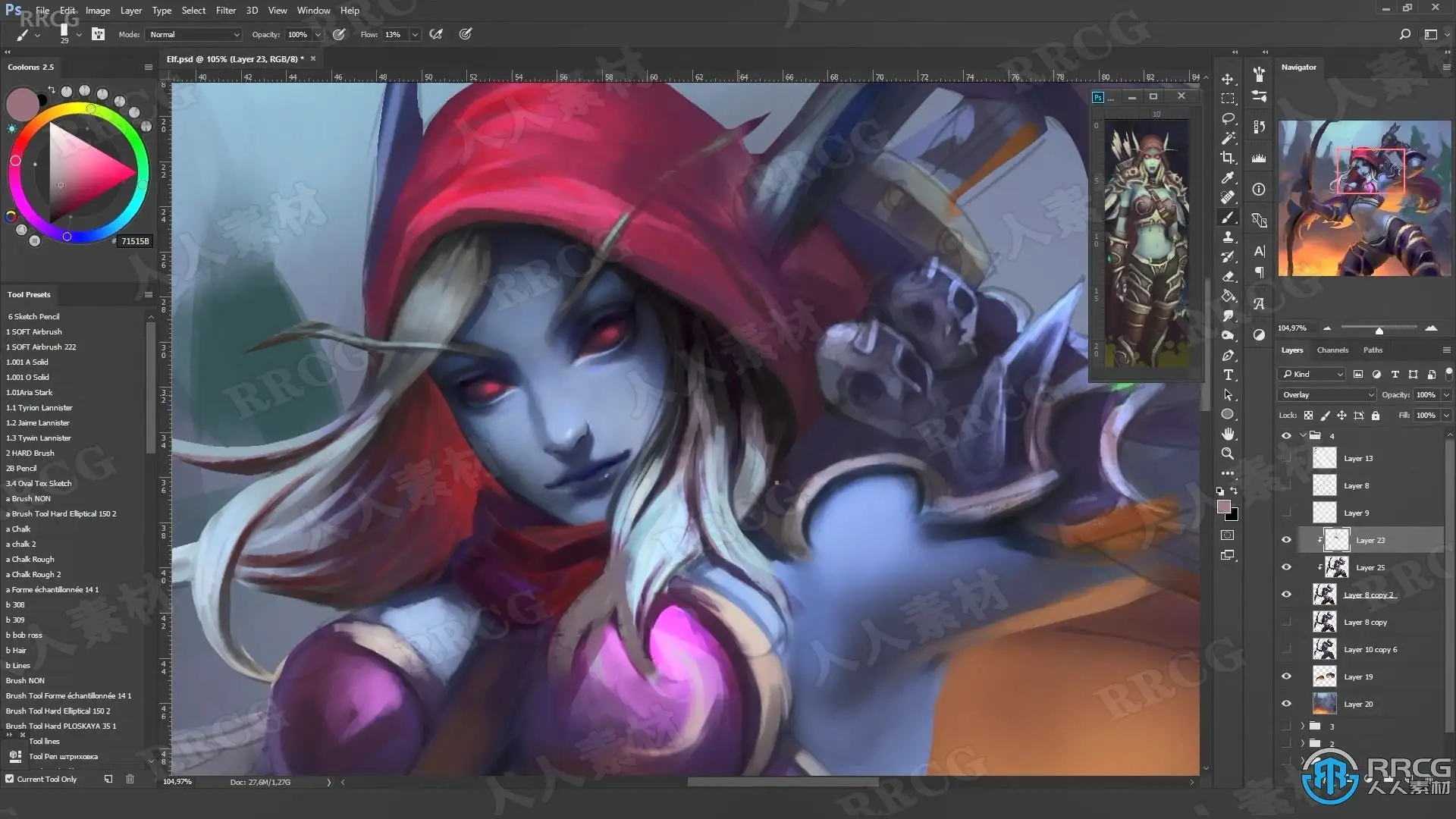
Task: Select the Lasso tool
Action: click(x=1228, y=118)
